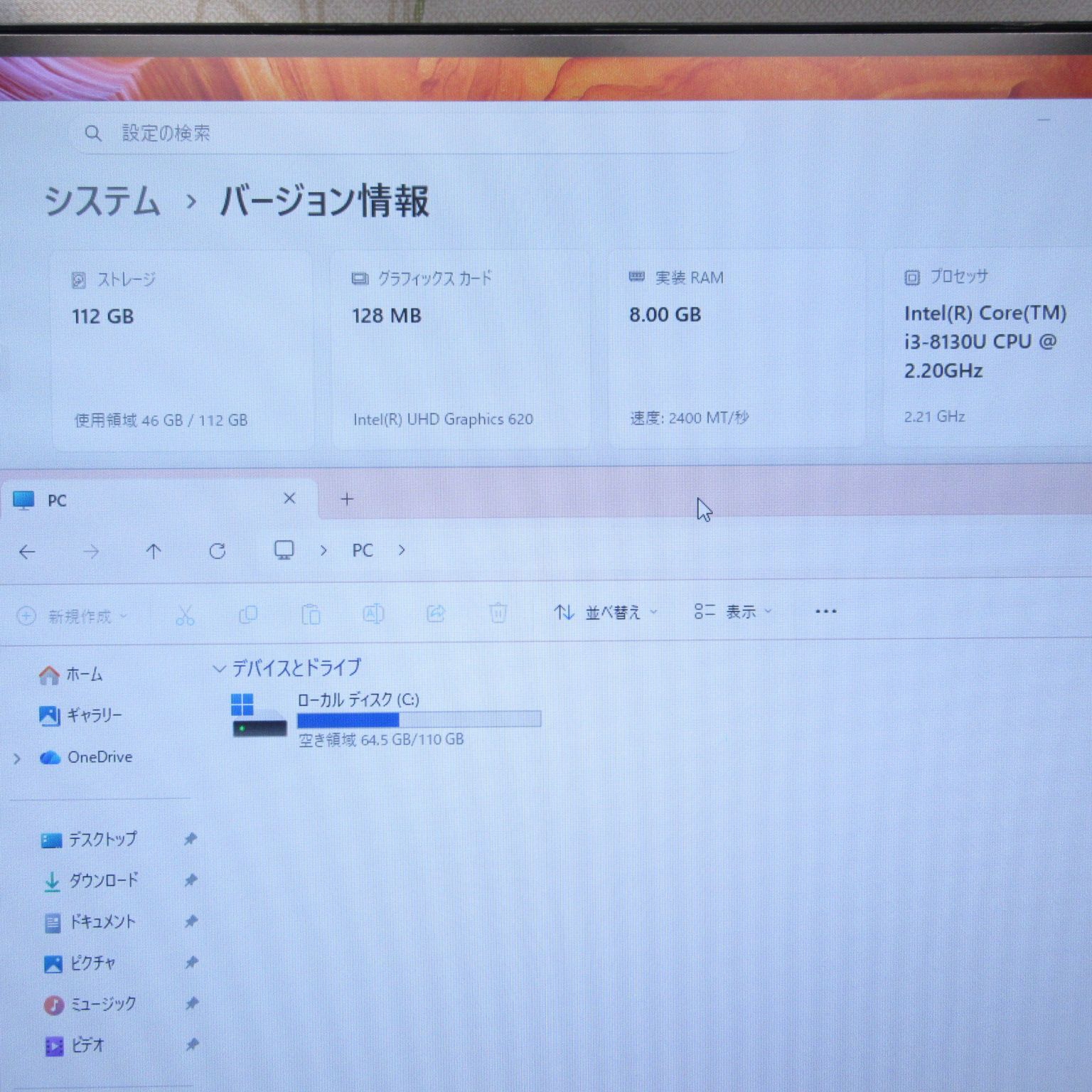Click the pin icon next to ダウンロード
The image size is (1092, 1092).
(x=191, y=880)
